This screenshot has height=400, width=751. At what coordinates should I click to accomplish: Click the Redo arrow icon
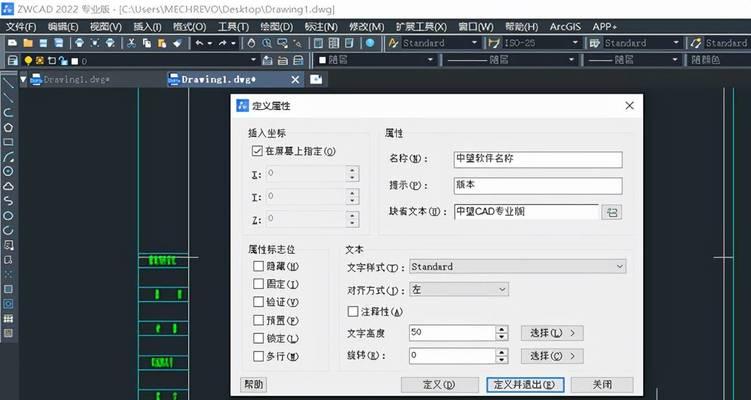[x=222, y=43]
